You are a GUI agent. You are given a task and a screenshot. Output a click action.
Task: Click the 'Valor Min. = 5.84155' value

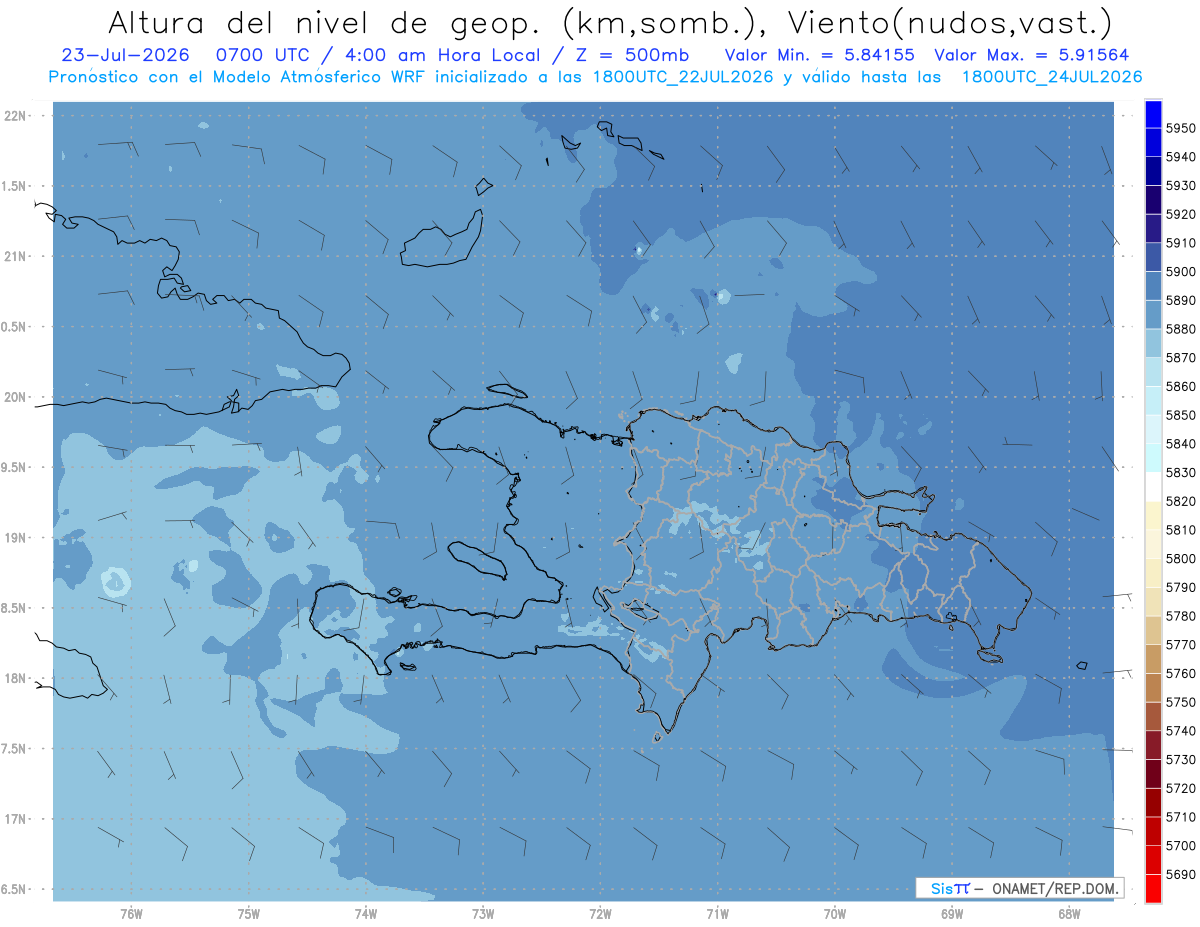(x=822, y=55)
